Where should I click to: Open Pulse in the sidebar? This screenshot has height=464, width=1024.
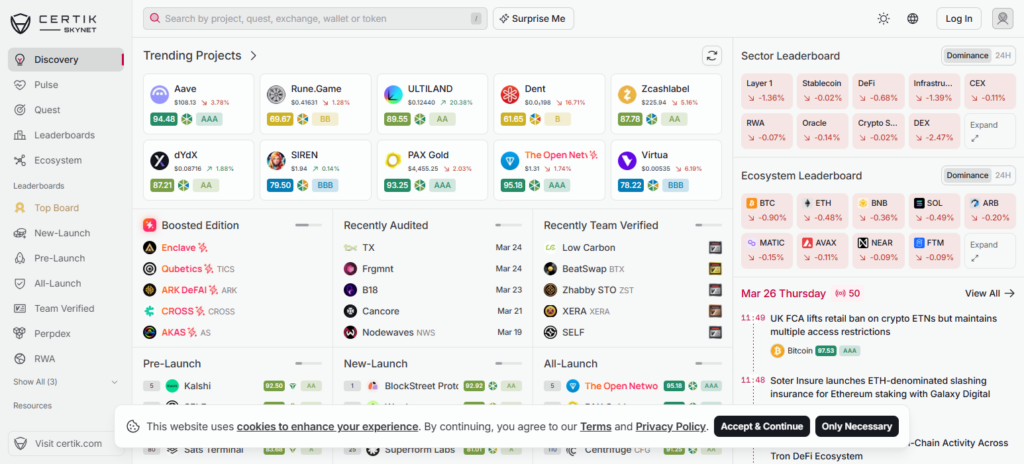(46, 84)
